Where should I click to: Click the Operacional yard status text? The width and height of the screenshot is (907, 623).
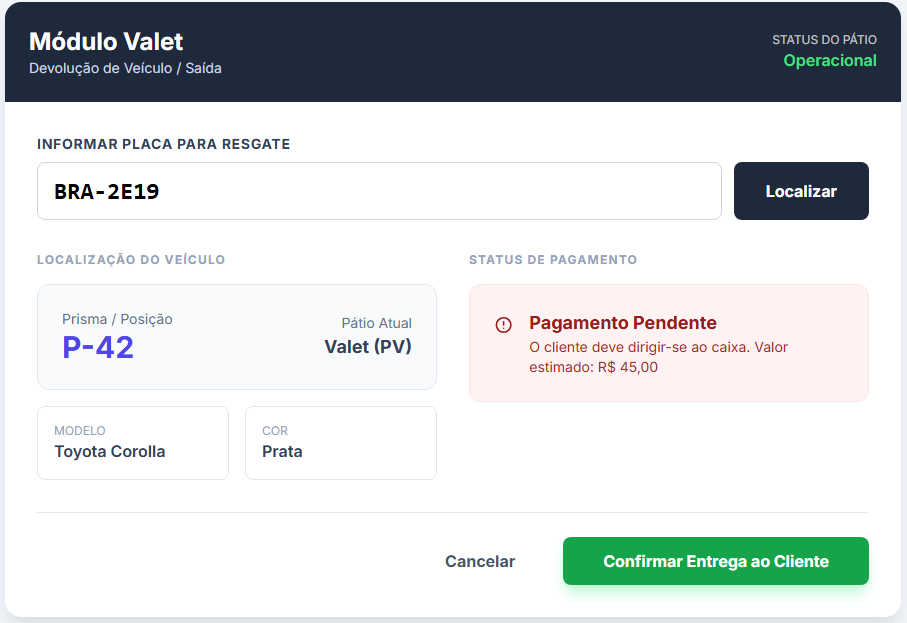pos(829,61)
